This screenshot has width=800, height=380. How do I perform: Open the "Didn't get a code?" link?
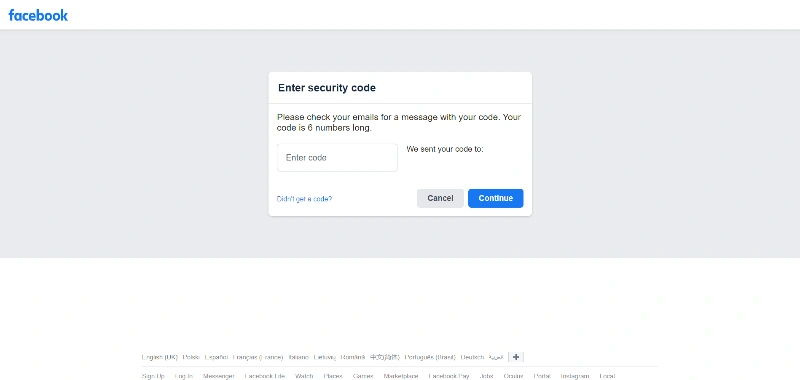pyautogui.click(x=304, y=199)
